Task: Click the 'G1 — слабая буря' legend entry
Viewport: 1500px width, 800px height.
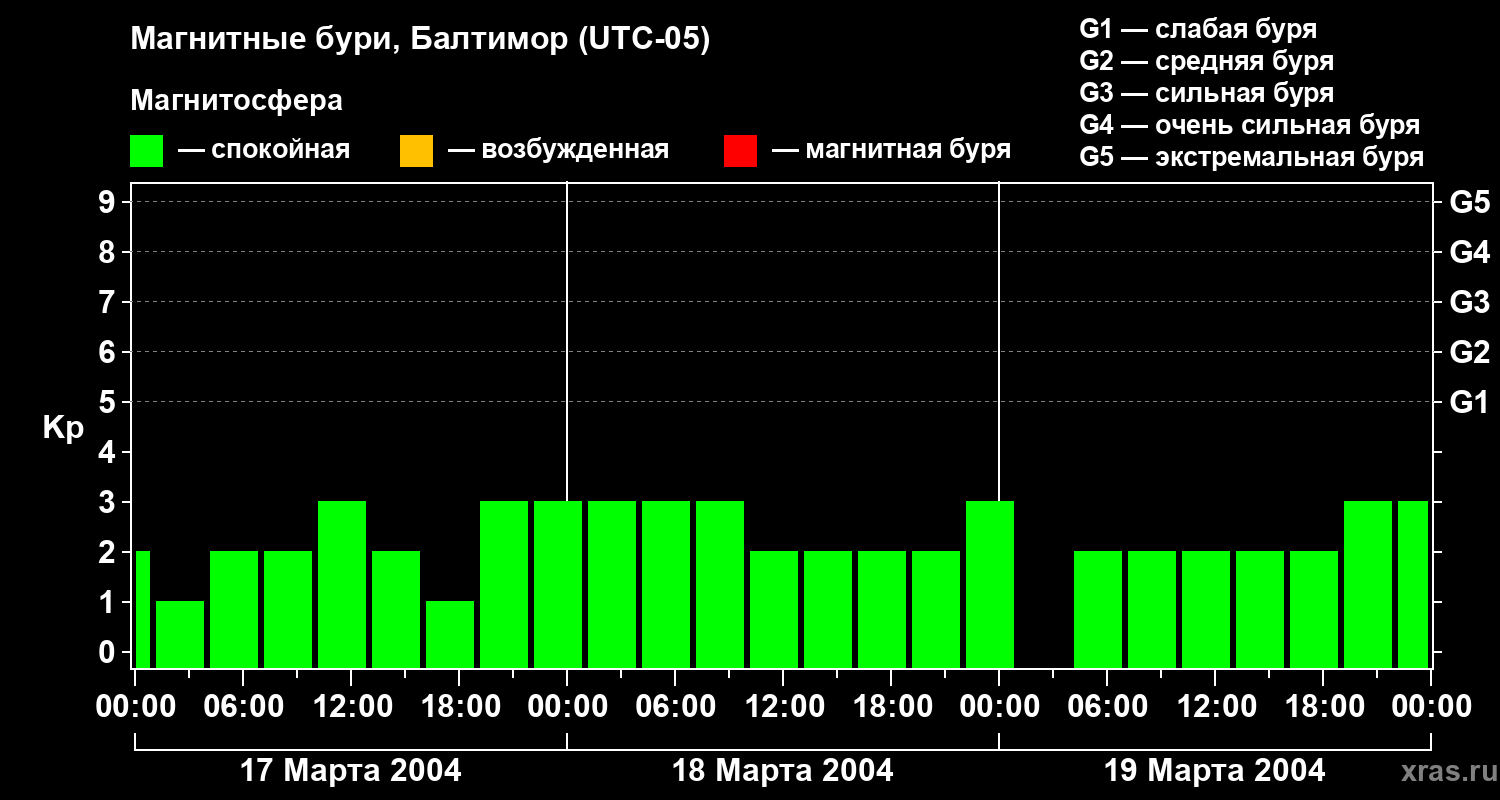Action: [x=1198, y=29]
